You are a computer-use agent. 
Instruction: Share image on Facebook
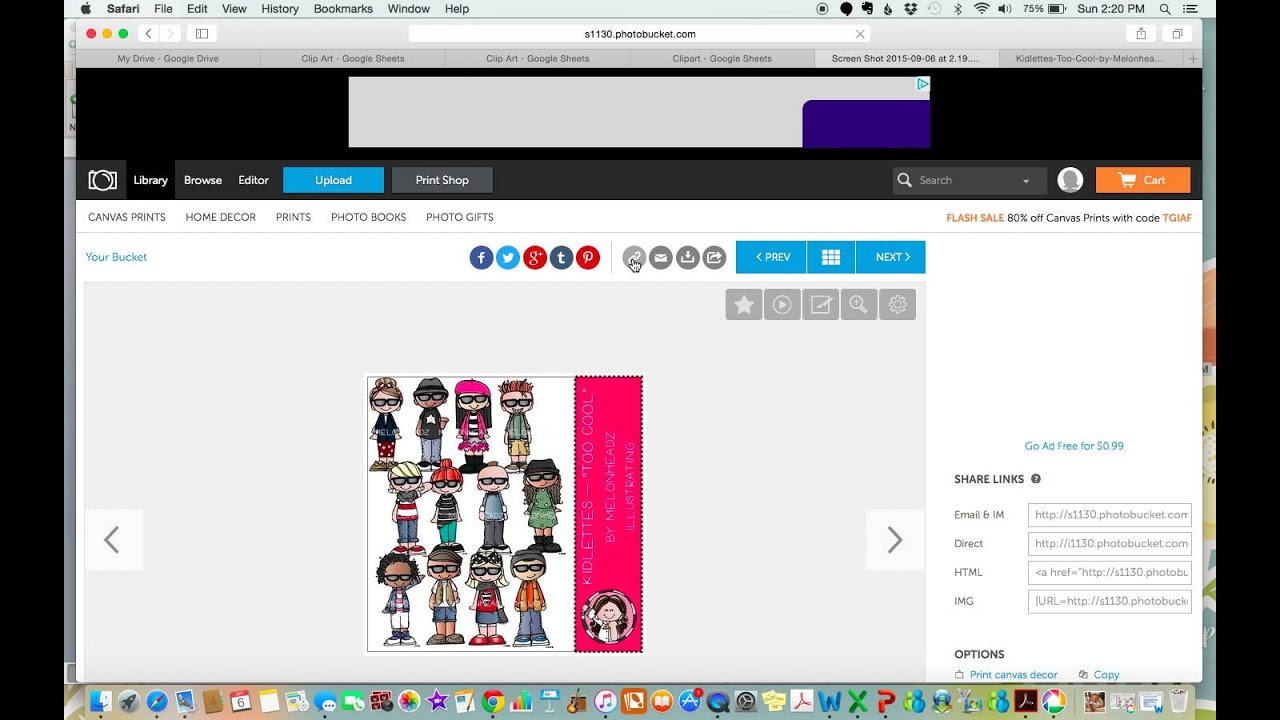tap(481, 258)
